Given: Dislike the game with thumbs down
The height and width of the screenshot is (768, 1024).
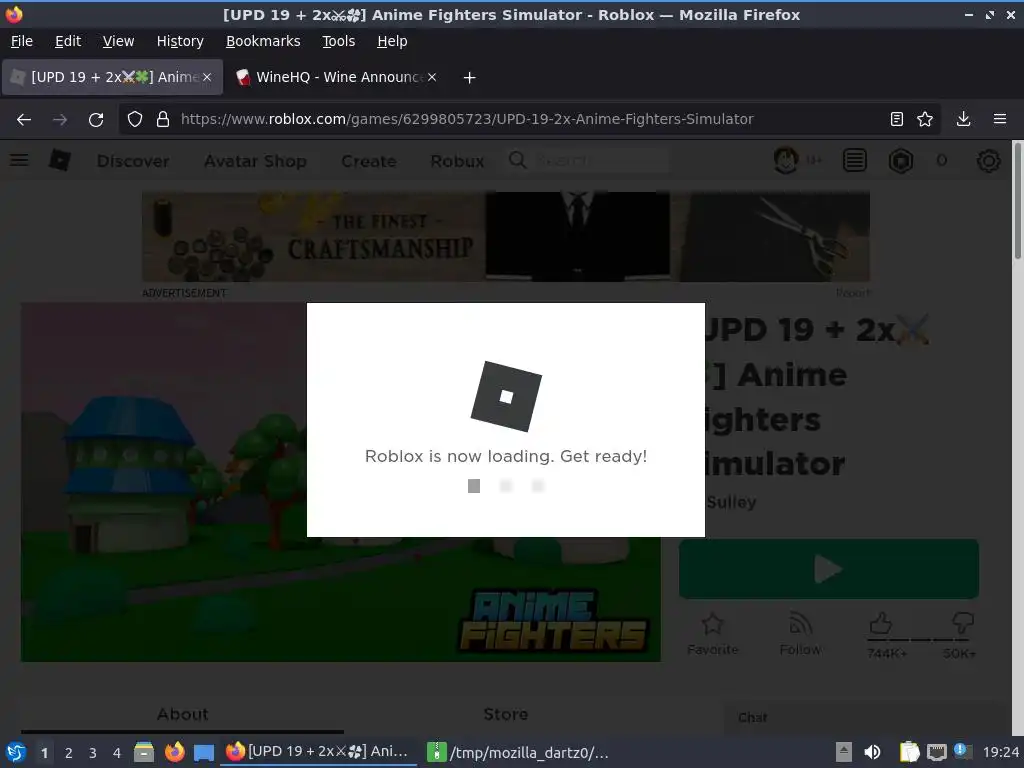Looking at the screenshot, I should click(963, 623).
